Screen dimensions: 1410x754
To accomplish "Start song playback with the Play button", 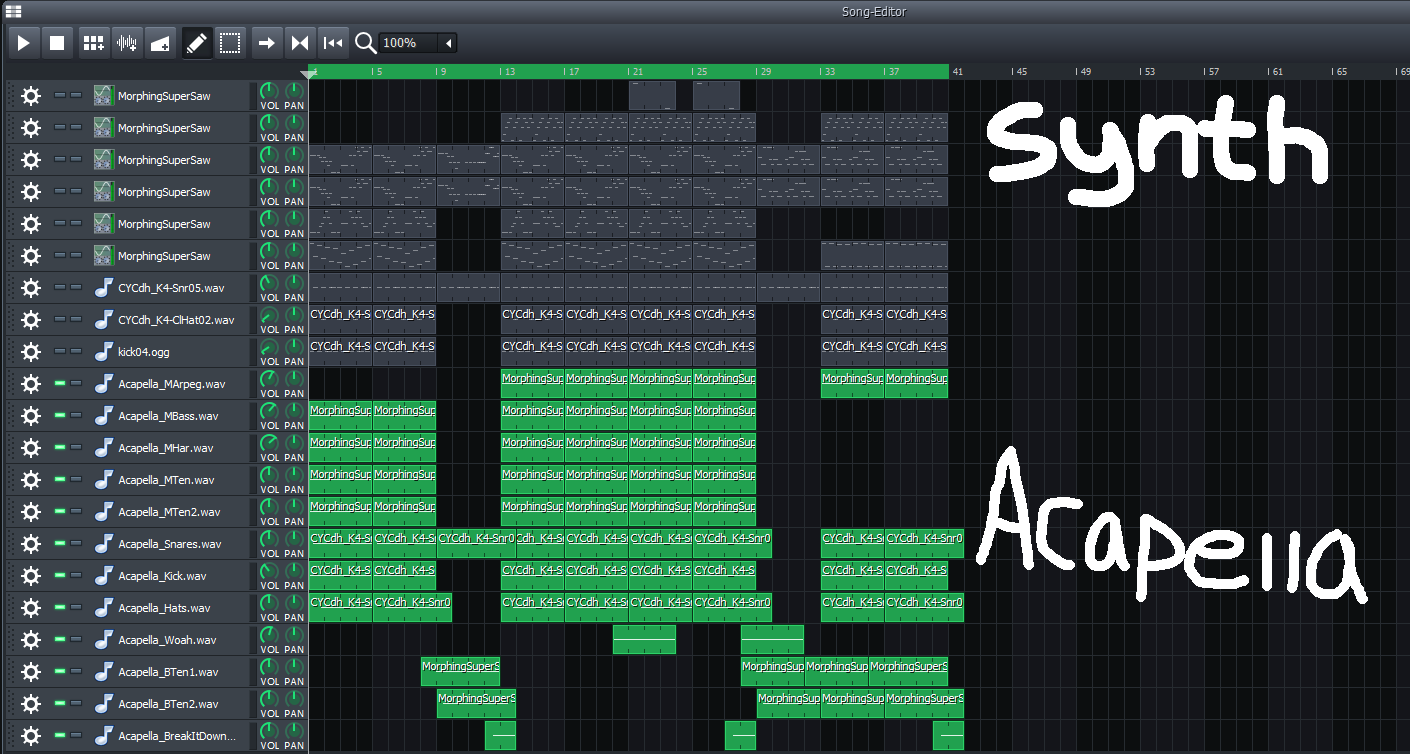I will pos(23,43).
